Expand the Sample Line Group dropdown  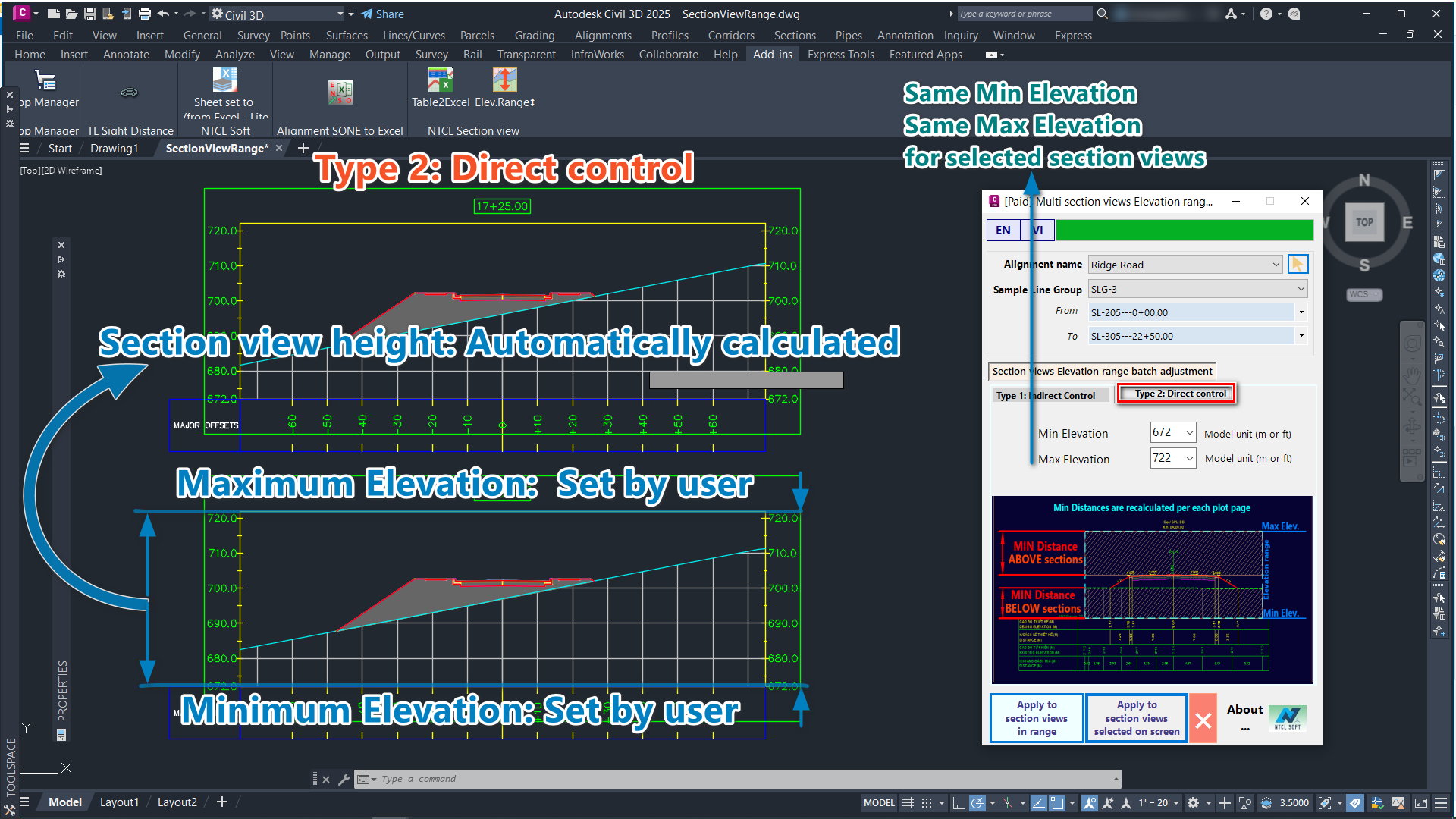tap(1301, 289)
